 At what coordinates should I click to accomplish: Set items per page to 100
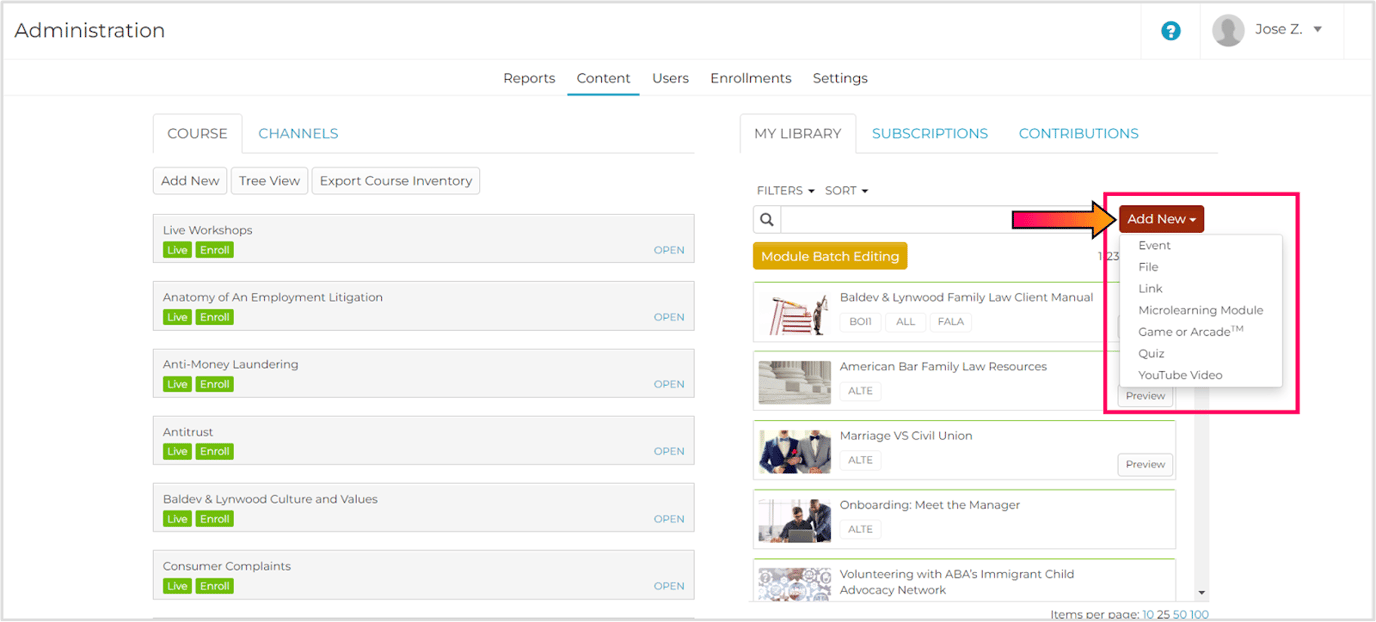[x=1199, y=614]
